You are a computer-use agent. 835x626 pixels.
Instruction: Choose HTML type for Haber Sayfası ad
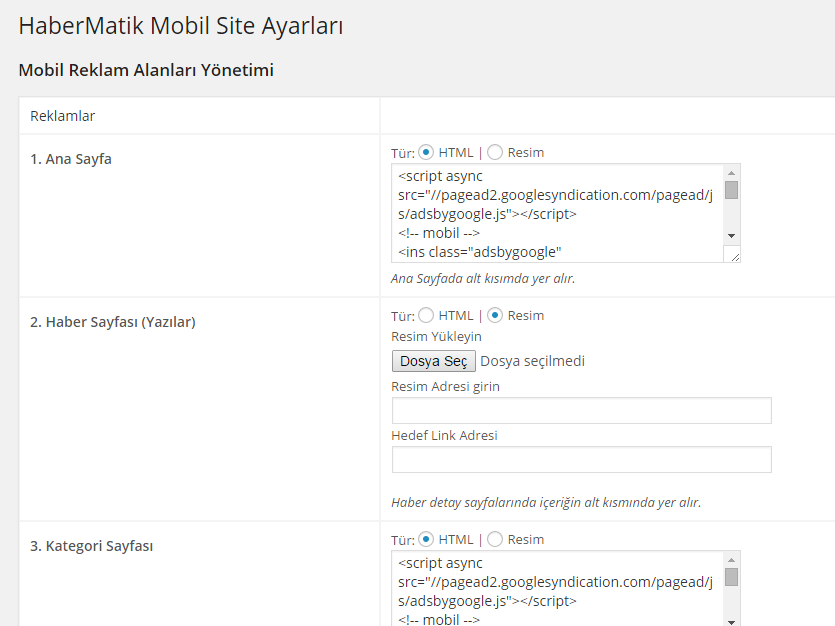click(x=426, y=315)
